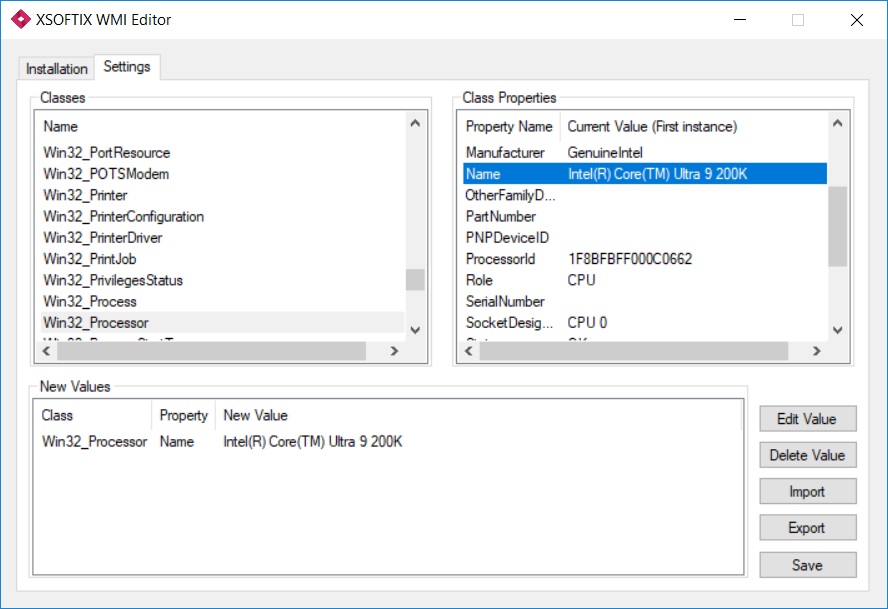This screenshot has width=888, height=609.
Task: Select the Role property row
Action: [645, 280]
